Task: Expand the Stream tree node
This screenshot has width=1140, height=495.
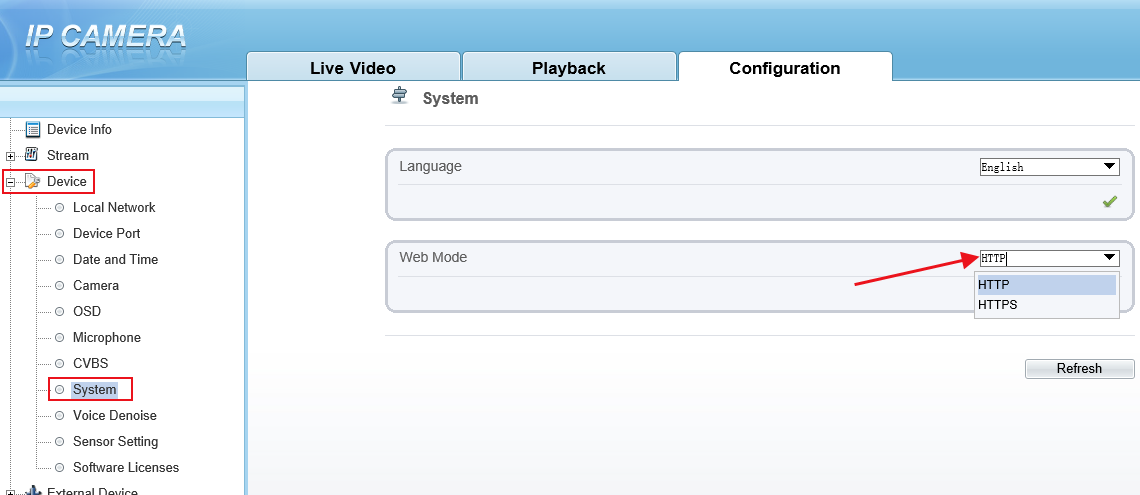Action: [10, 156]
